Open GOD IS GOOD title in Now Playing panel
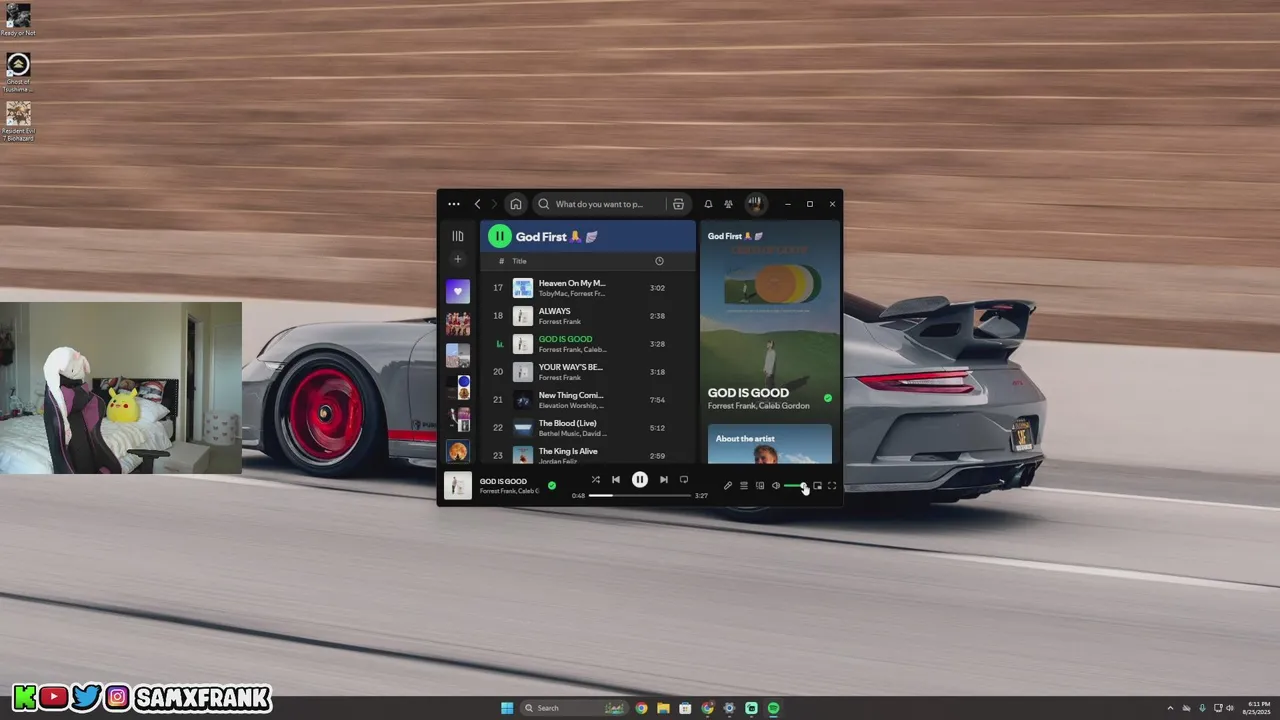The image size is (1280, 720). tap(748, 393)
